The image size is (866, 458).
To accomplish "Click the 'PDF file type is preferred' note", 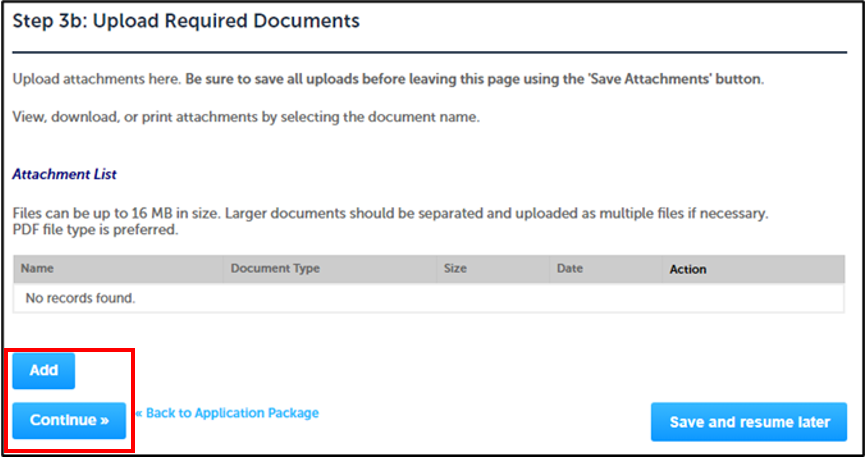I will pos(95,230).
